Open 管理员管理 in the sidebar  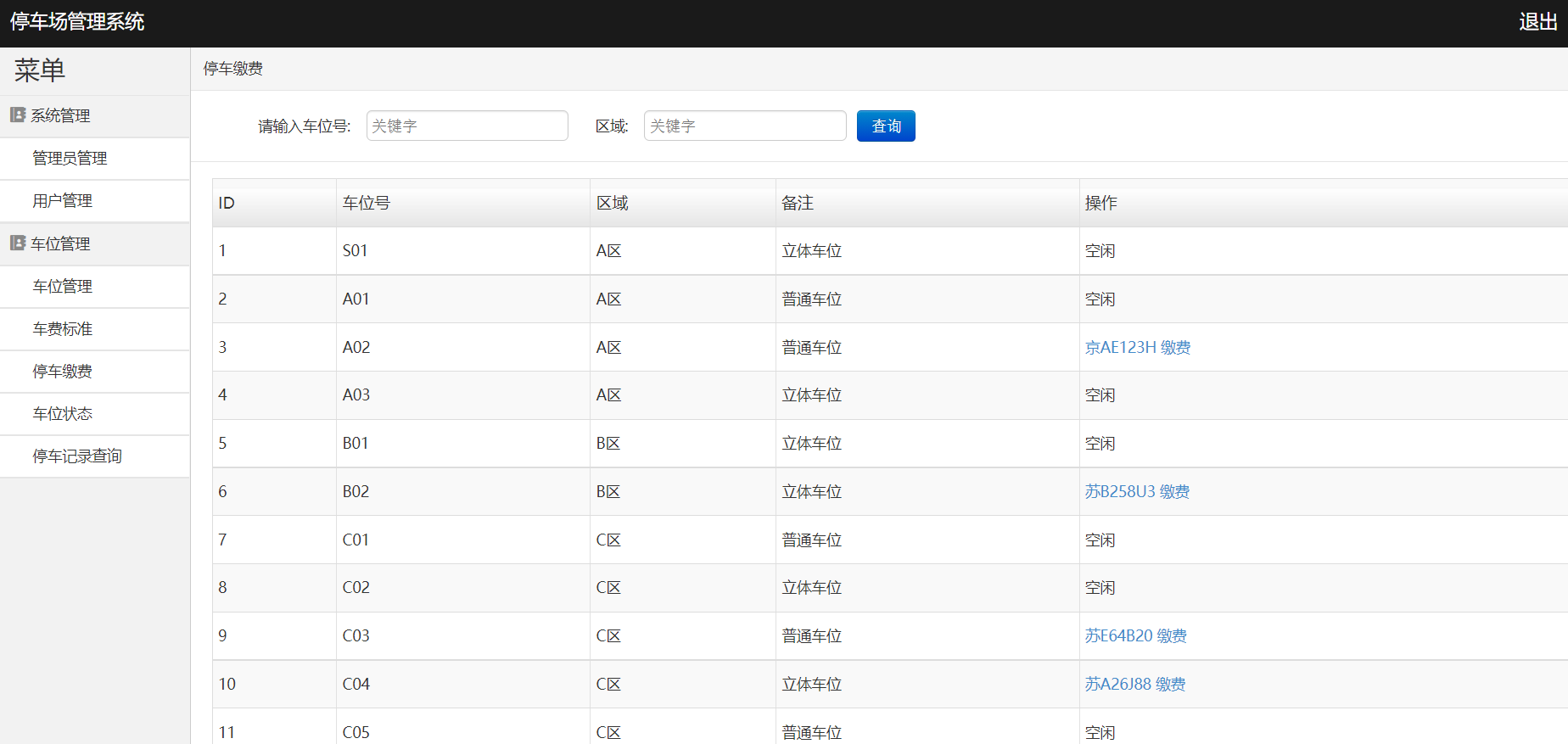point(70,159)
